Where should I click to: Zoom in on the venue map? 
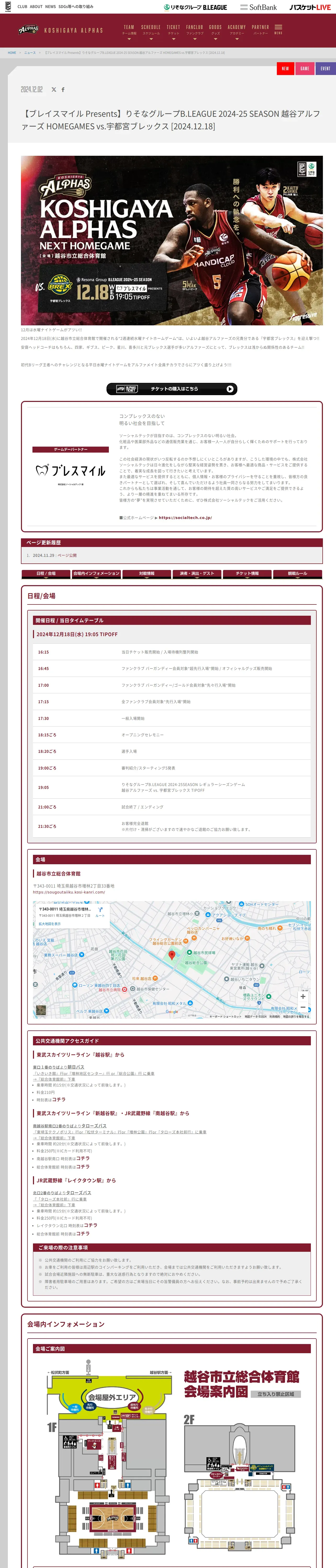coord(303,996)
